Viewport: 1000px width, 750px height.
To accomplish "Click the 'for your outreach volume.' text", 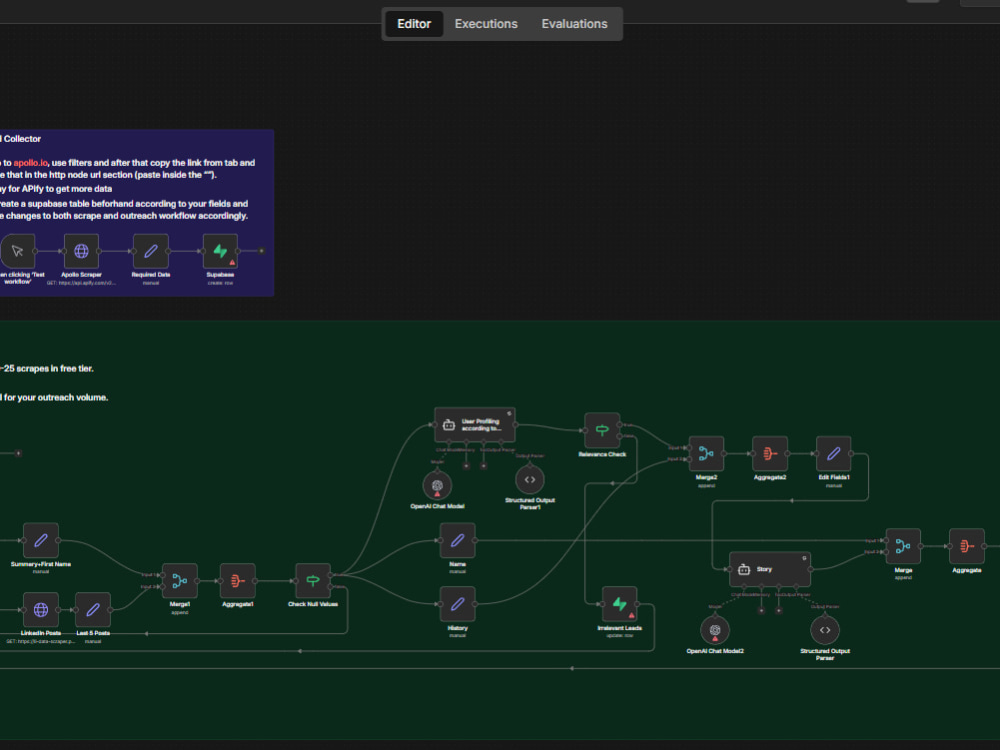I will (x=55, y=397).
